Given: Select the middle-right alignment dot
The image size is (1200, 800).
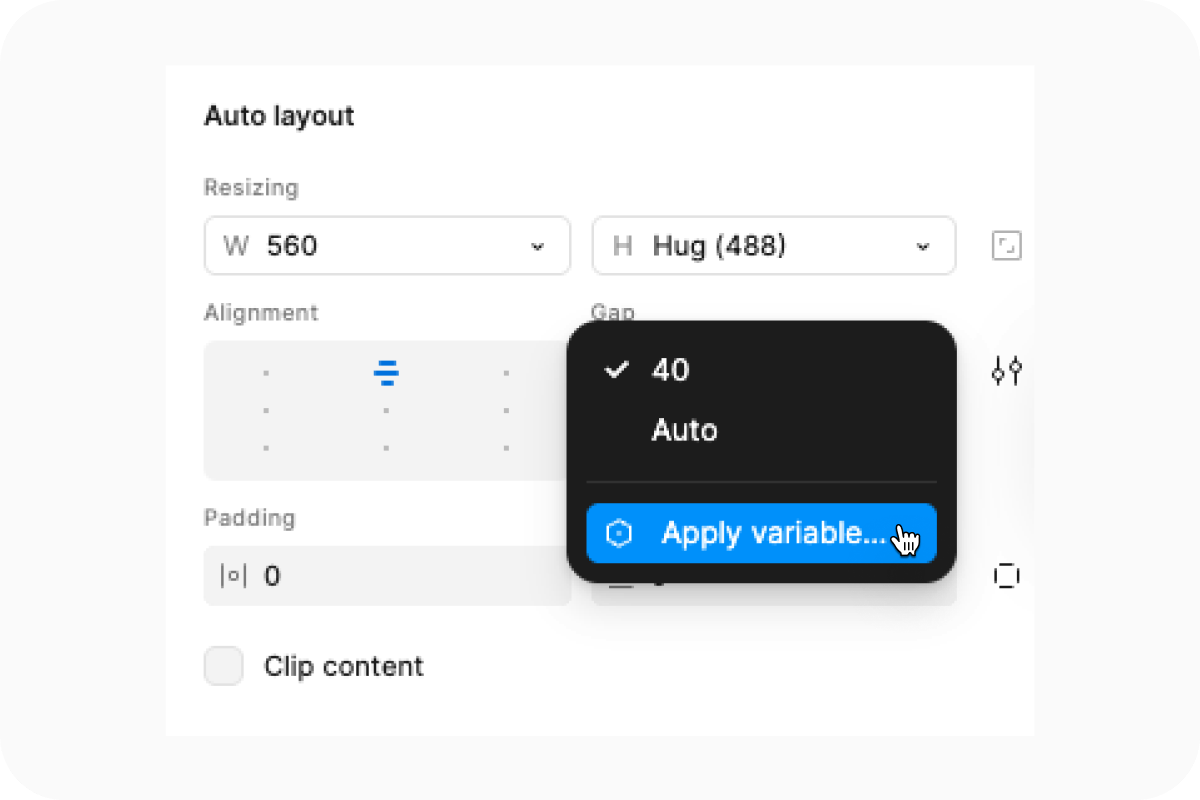Looking at the screenshot, I should pos(506,410).
